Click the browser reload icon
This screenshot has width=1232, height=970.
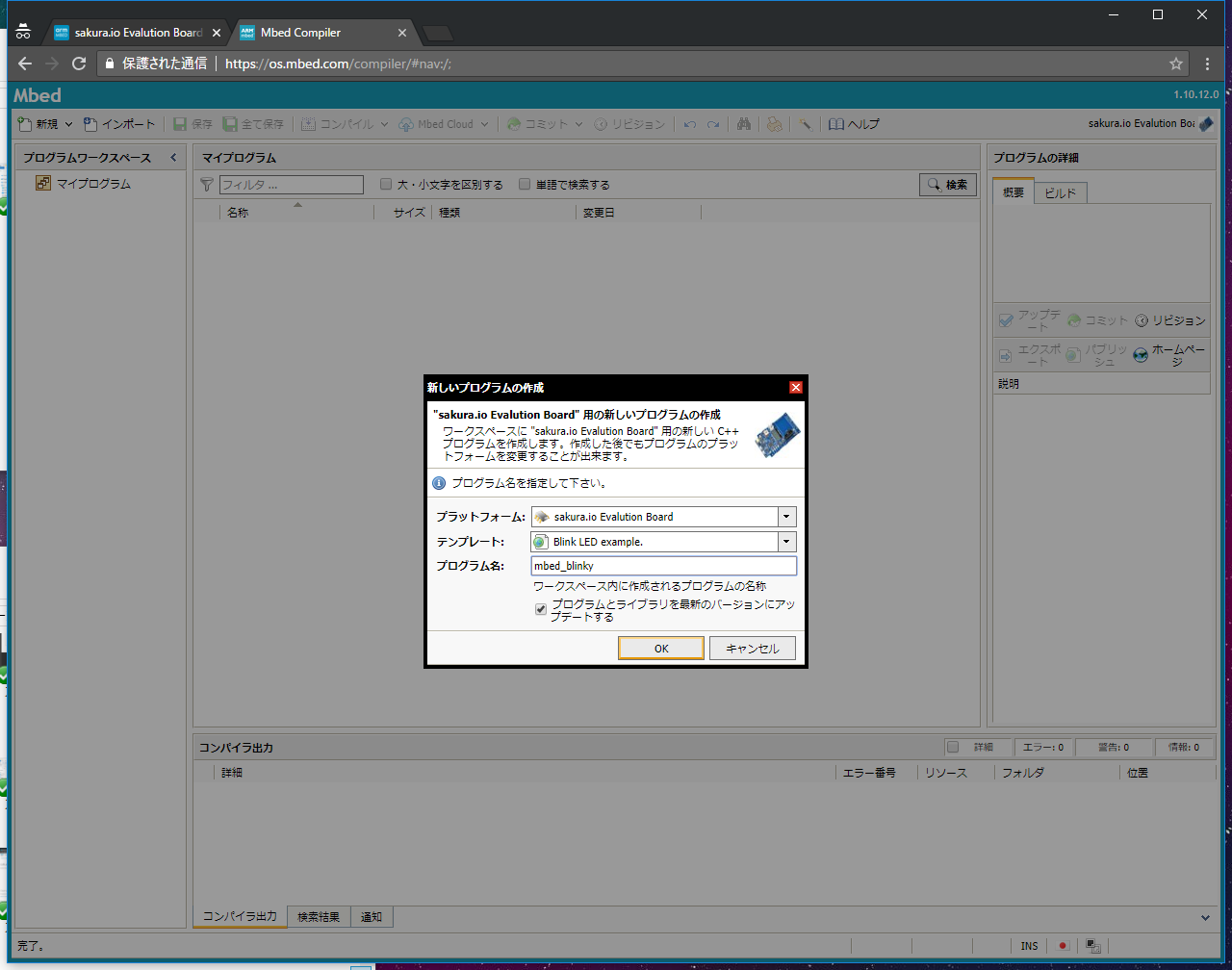79,64
